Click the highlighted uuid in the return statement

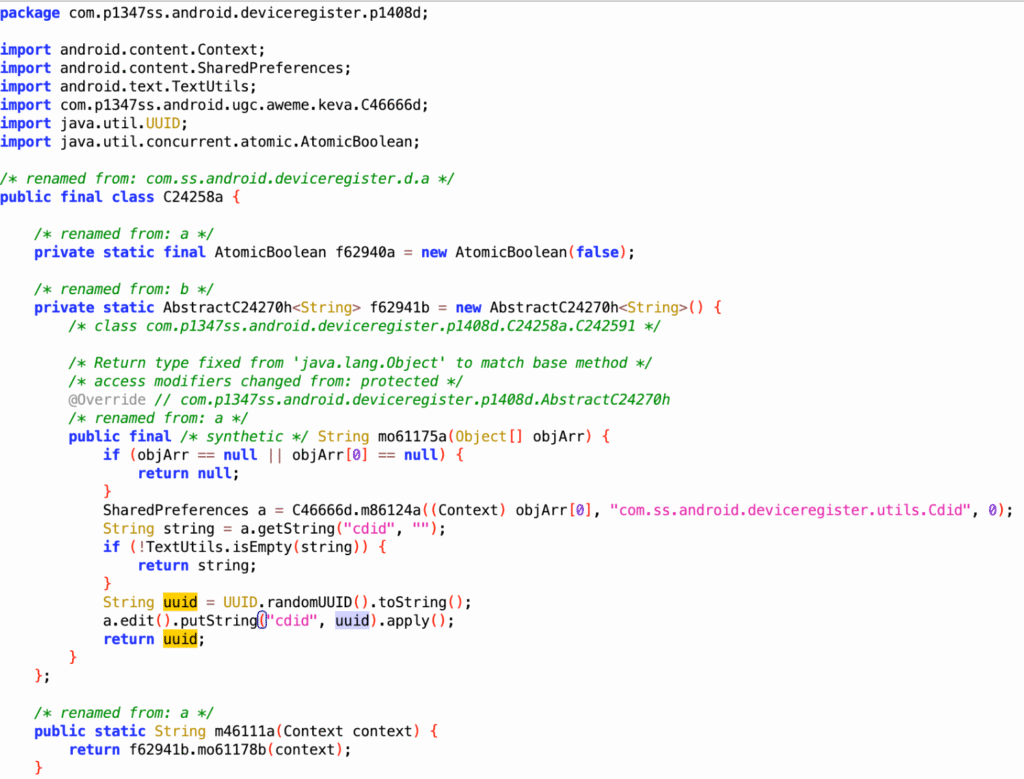[181, 639]
